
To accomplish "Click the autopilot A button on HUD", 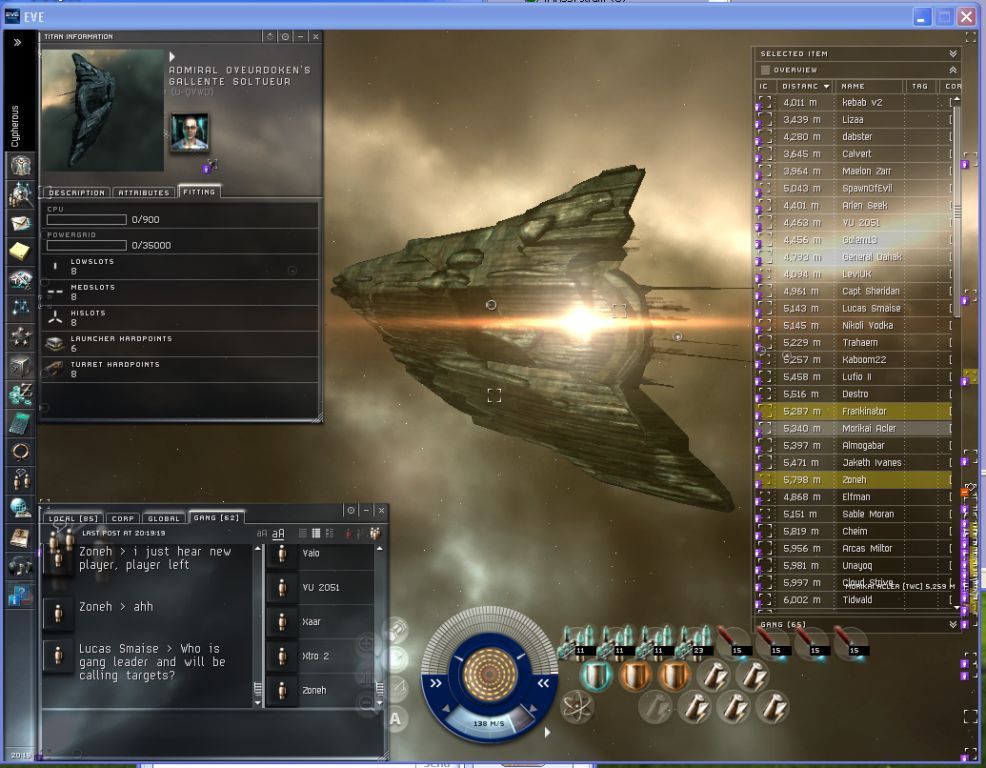I will coord(396,719).
